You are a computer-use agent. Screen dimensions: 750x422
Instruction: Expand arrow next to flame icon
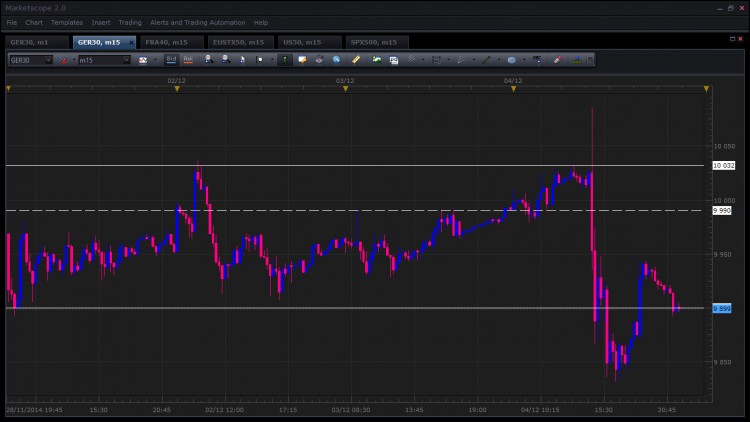coord(74,60)
